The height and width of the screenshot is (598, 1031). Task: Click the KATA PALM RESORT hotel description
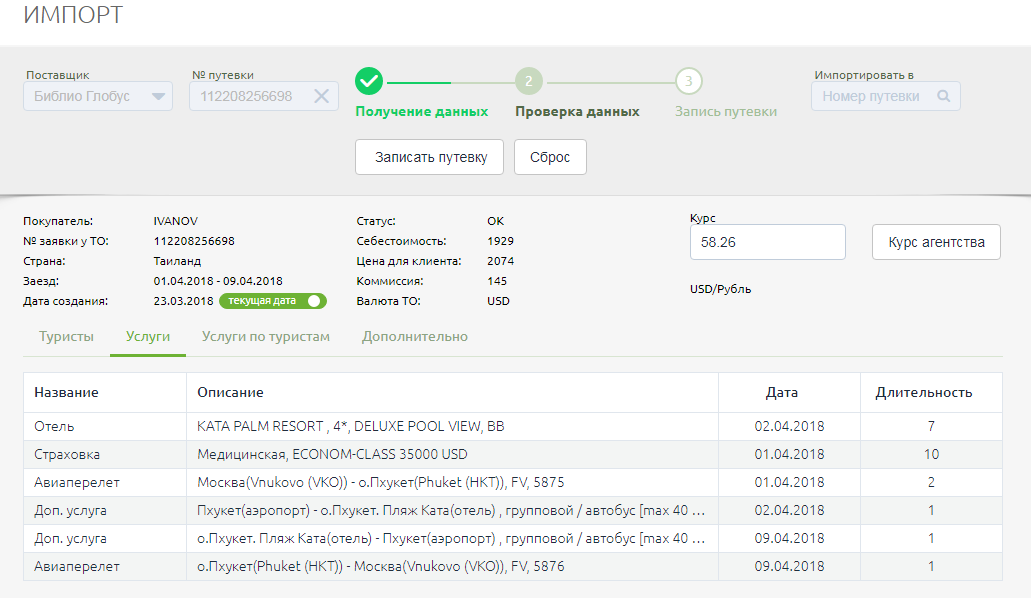click(351, 426)
